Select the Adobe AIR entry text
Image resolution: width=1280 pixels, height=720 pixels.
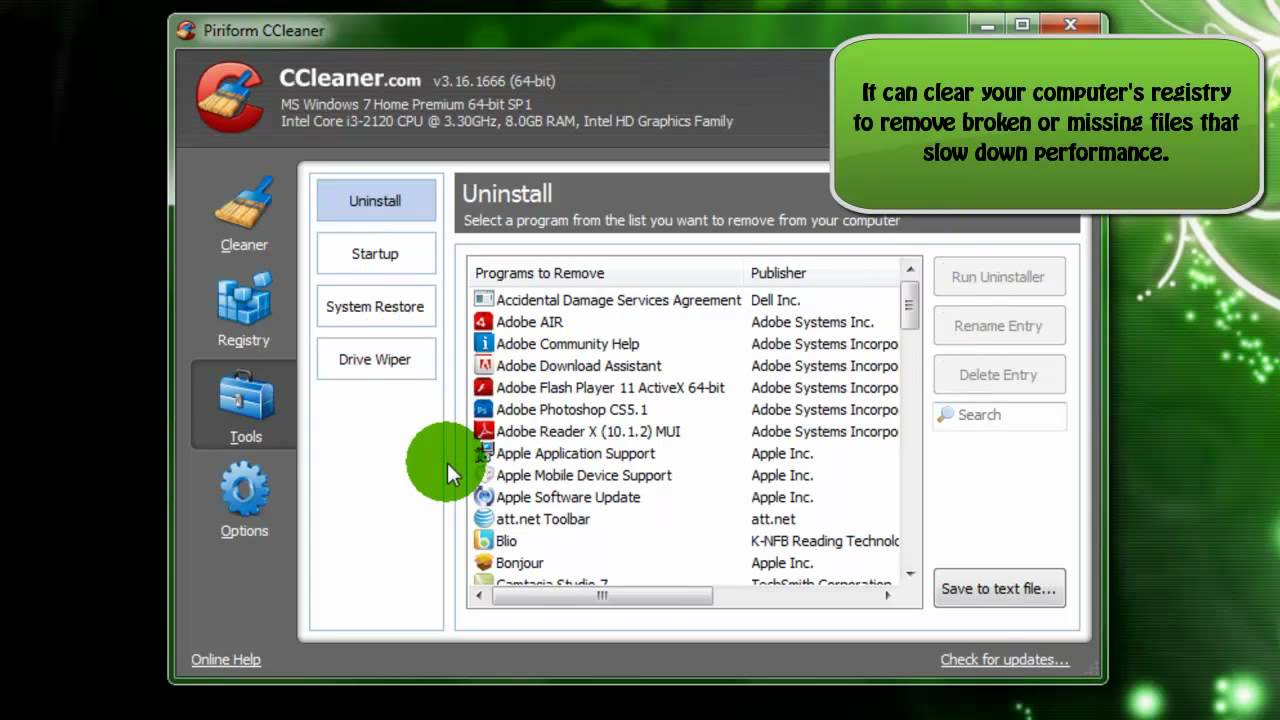click(529, 322)
